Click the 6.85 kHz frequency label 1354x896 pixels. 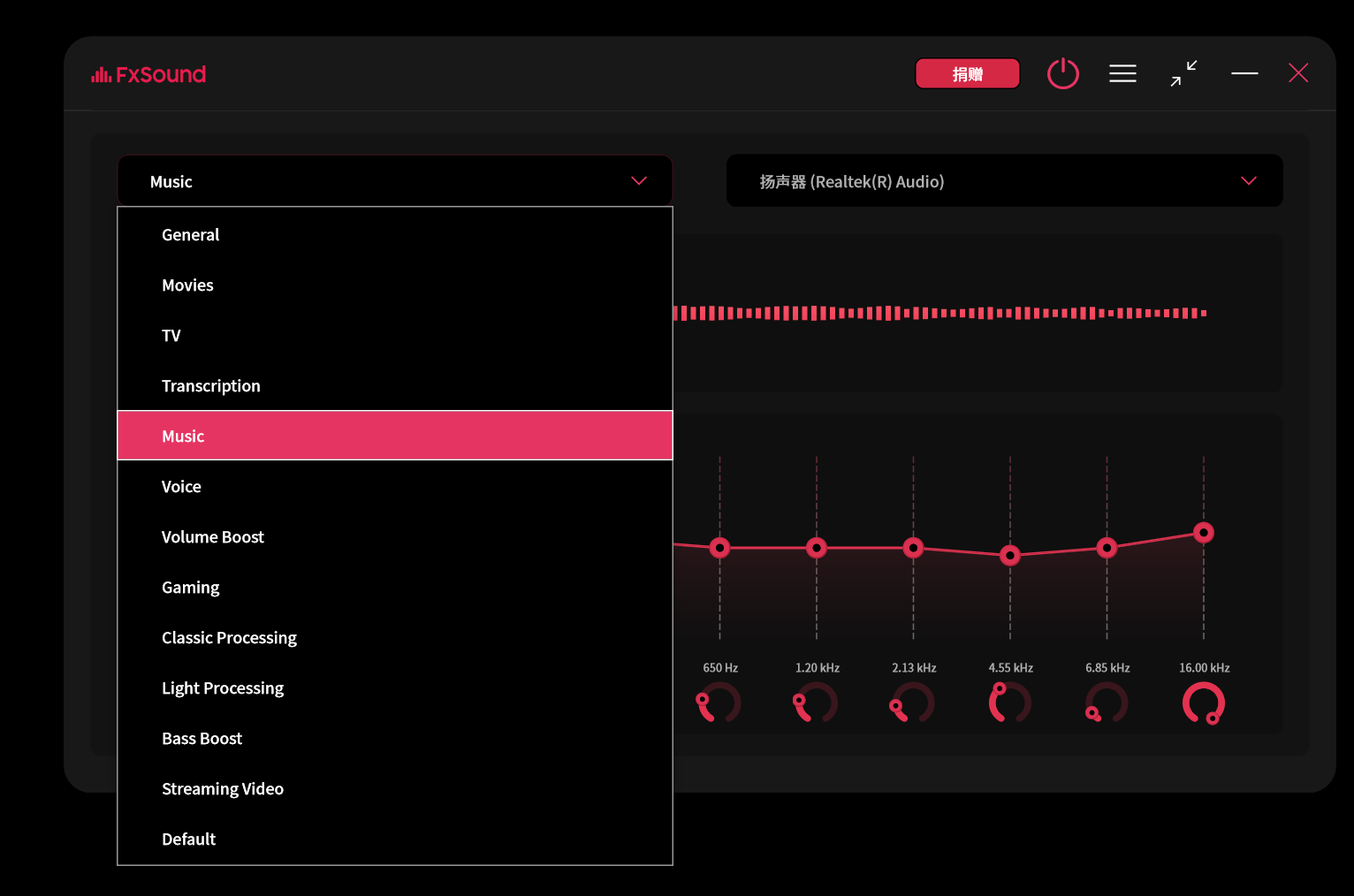tap(1107, 668)
